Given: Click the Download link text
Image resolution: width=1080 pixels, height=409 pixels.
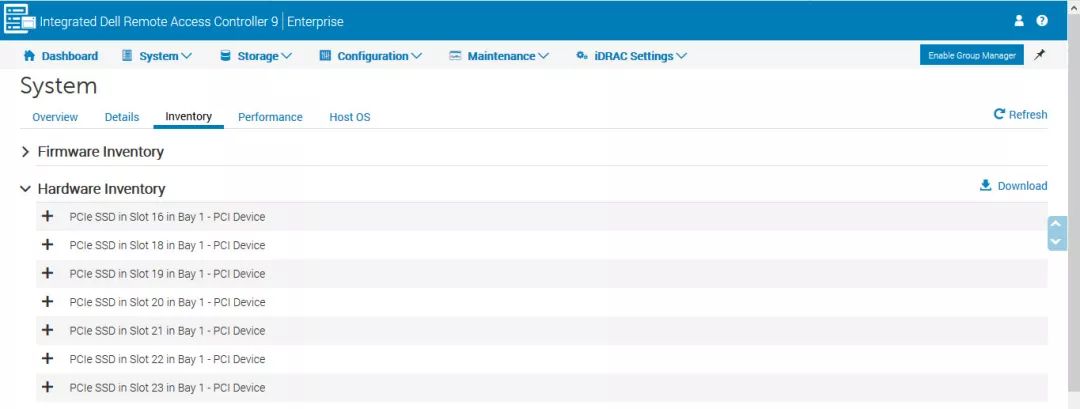Looking at the screenshot, I should coord(1022,186).
